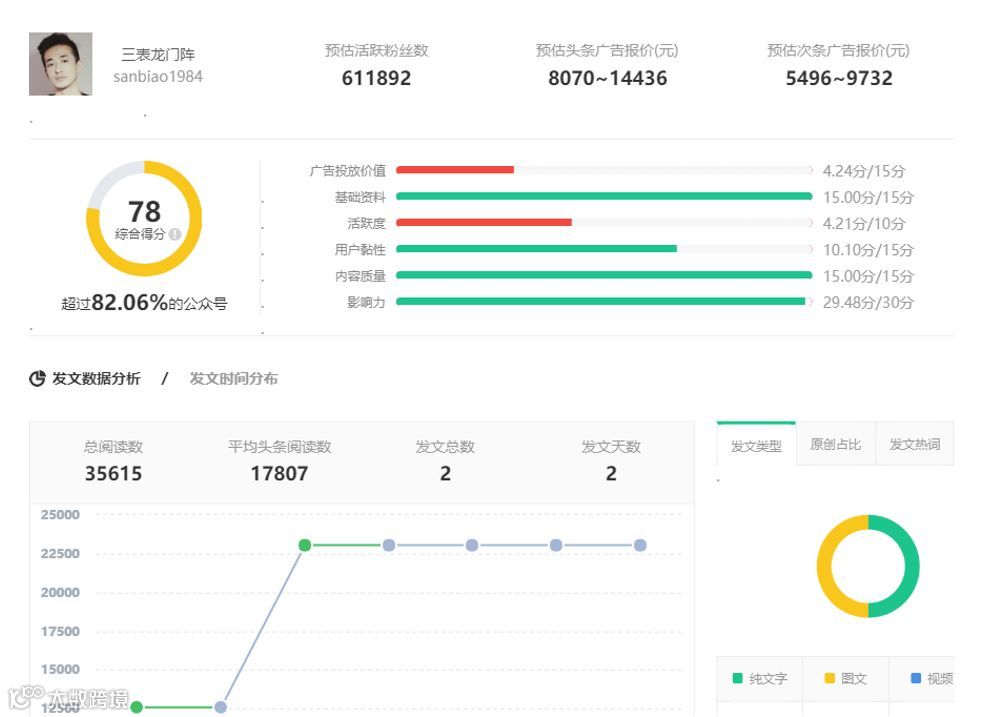Click the green data point at the chart bottom
Screen dimensions: 985x717
(136, 707)
